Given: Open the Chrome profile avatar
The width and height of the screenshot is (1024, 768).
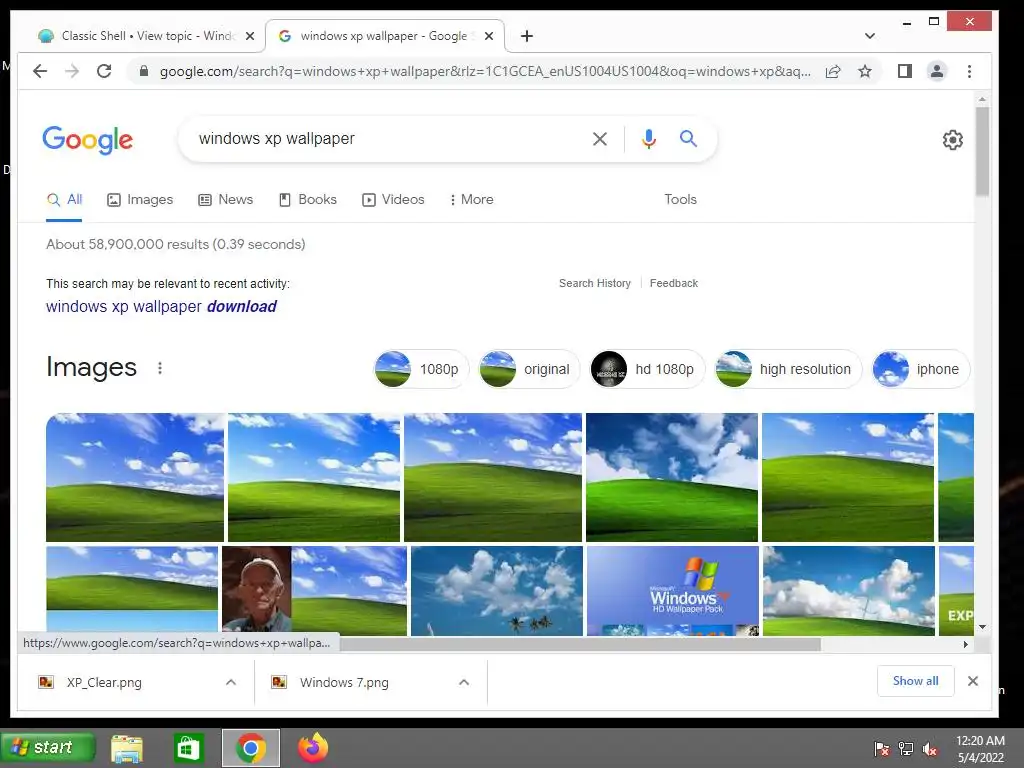Looking at the screenshot, I should [x=936, y=71].
